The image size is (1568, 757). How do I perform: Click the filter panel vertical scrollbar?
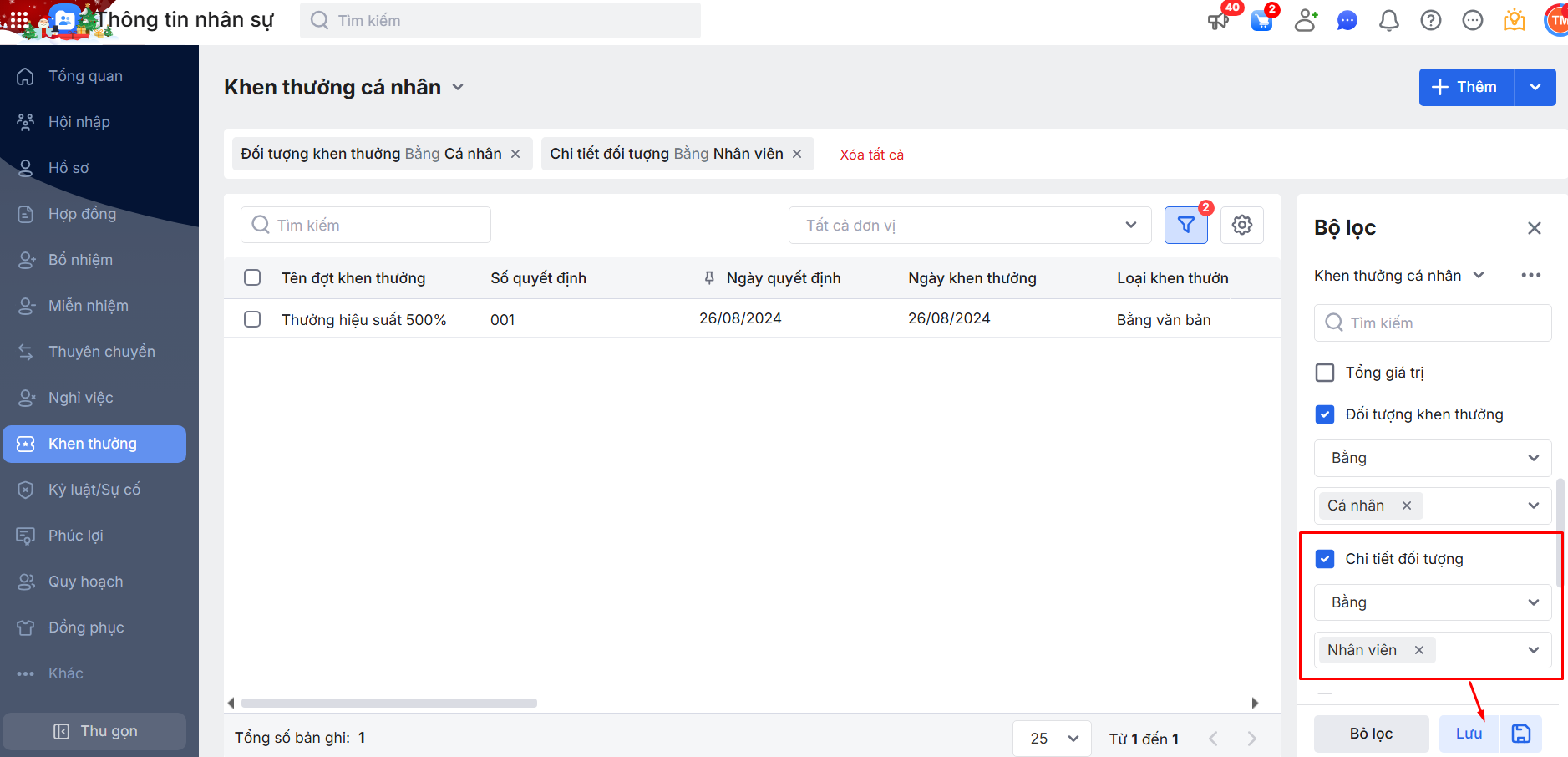[1559, 531]
